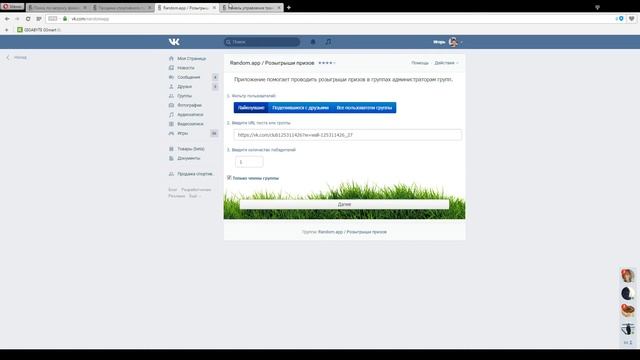Image resolution: width=640 pixels, height=360 pixels.
Task: Click the music icon beside Аудиозаписи
Action: click(171, 115)
